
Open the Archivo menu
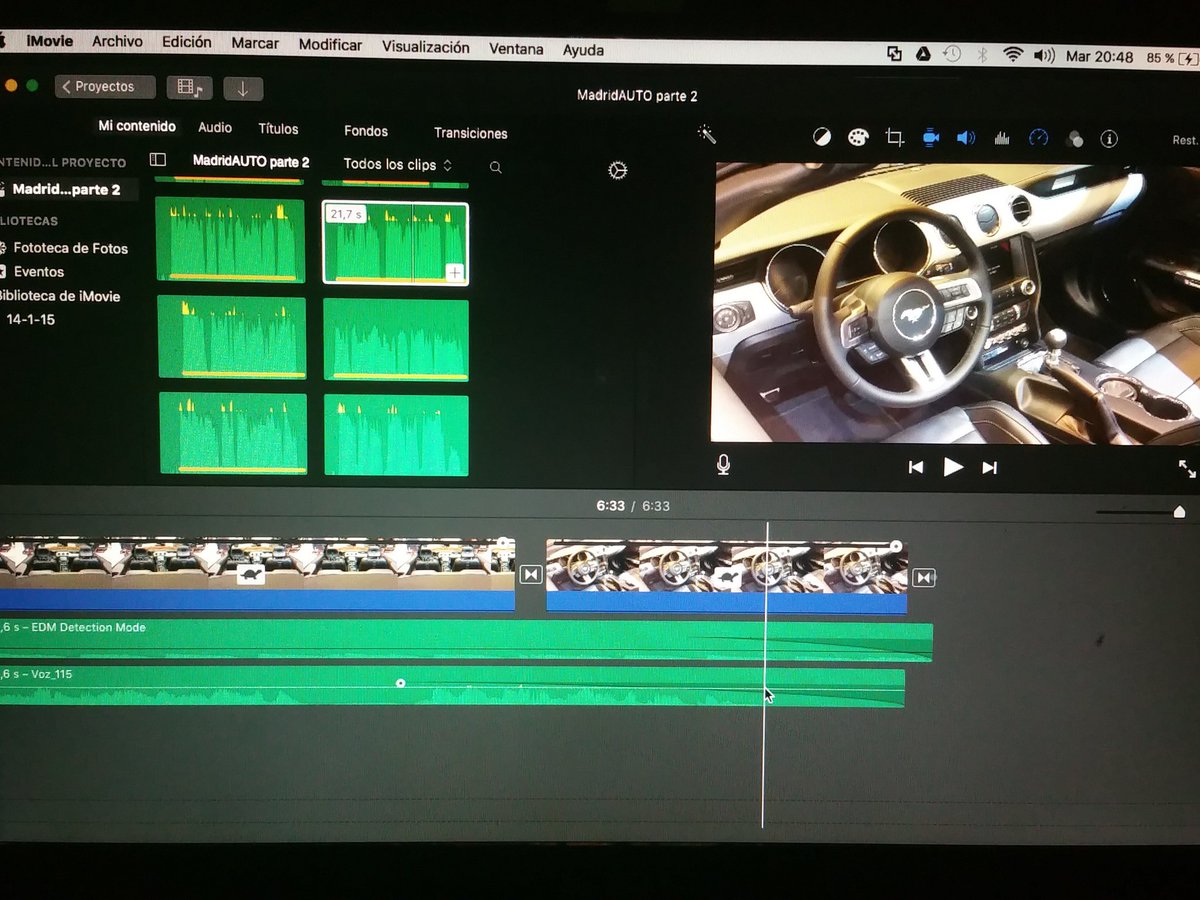coord(117,41)
